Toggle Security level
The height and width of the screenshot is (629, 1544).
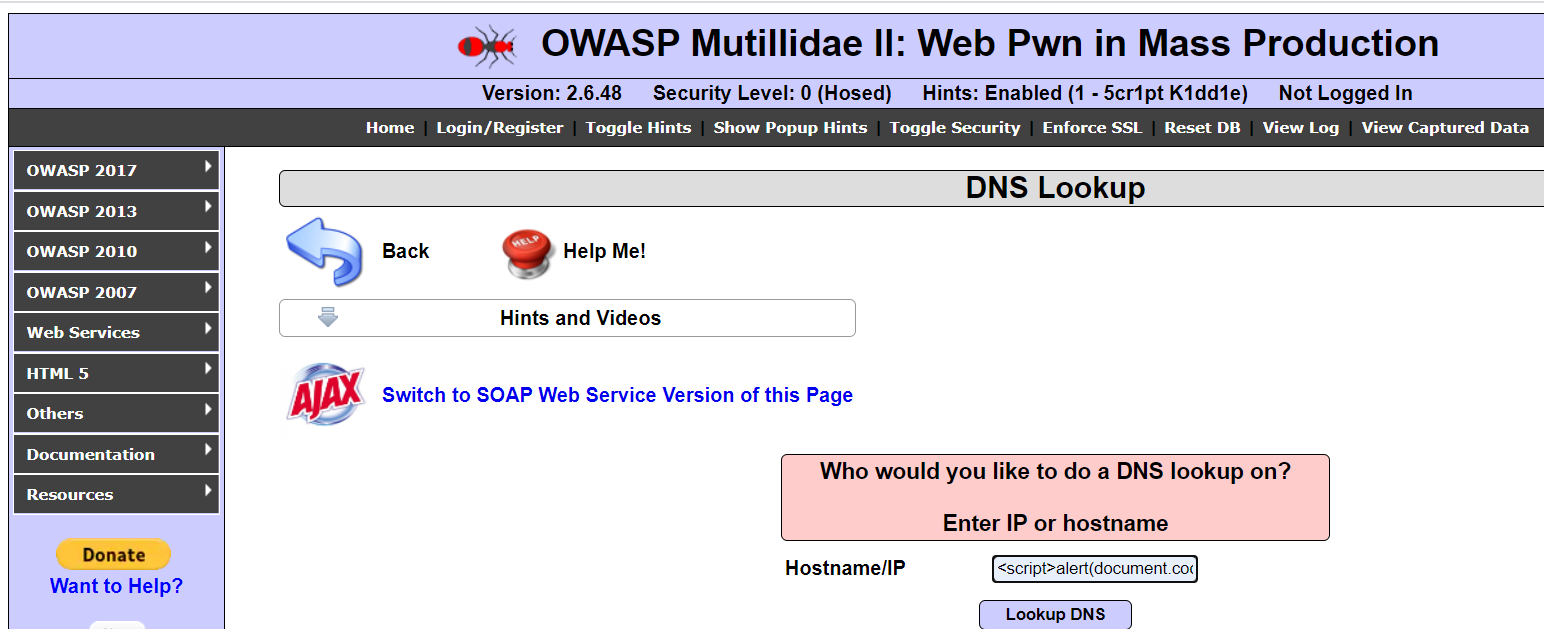click(x=954, y=127)
